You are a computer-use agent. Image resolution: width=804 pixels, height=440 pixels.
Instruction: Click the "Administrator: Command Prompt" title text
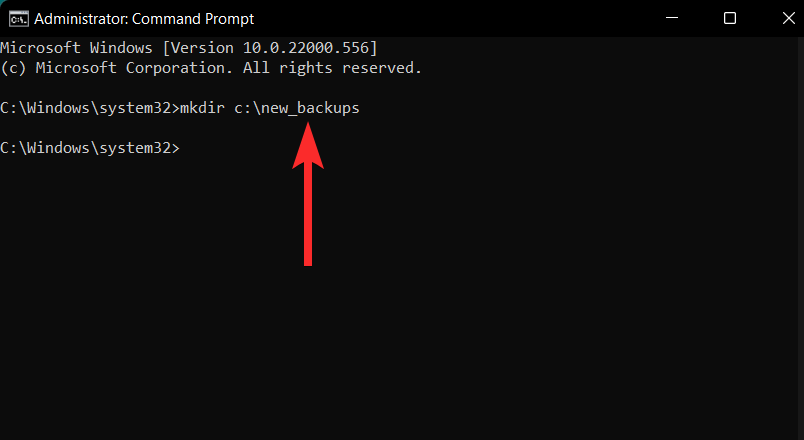point(144,18)
